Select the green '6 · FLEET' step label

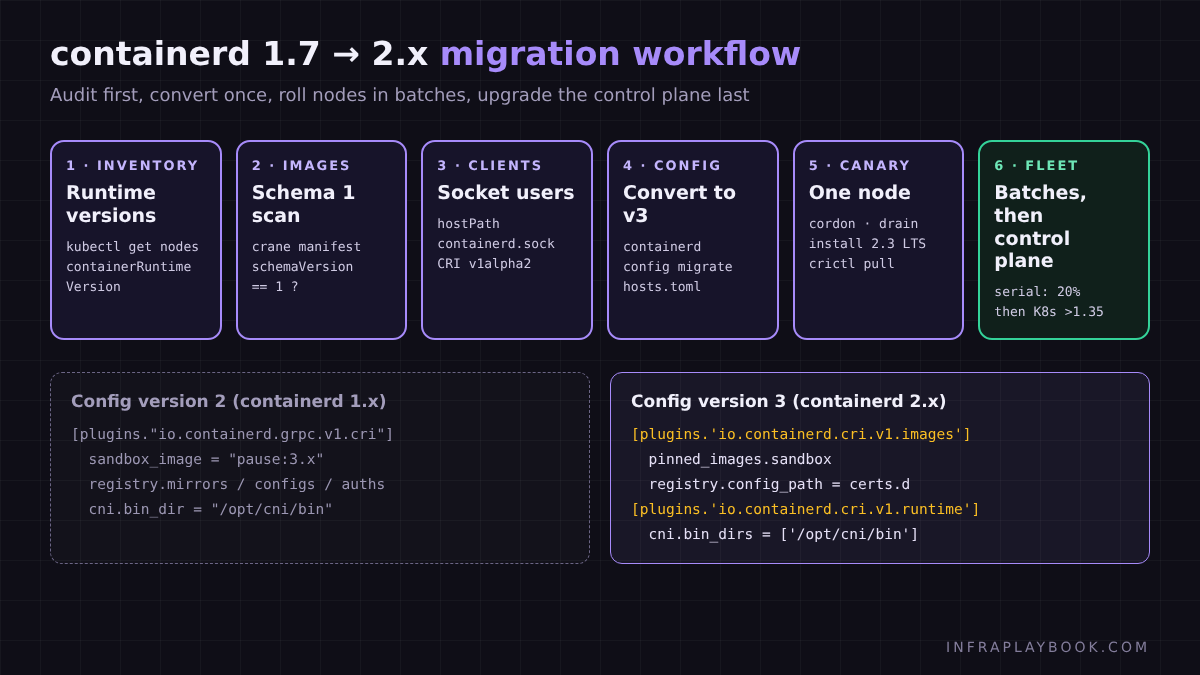[x=1036, y=165]
